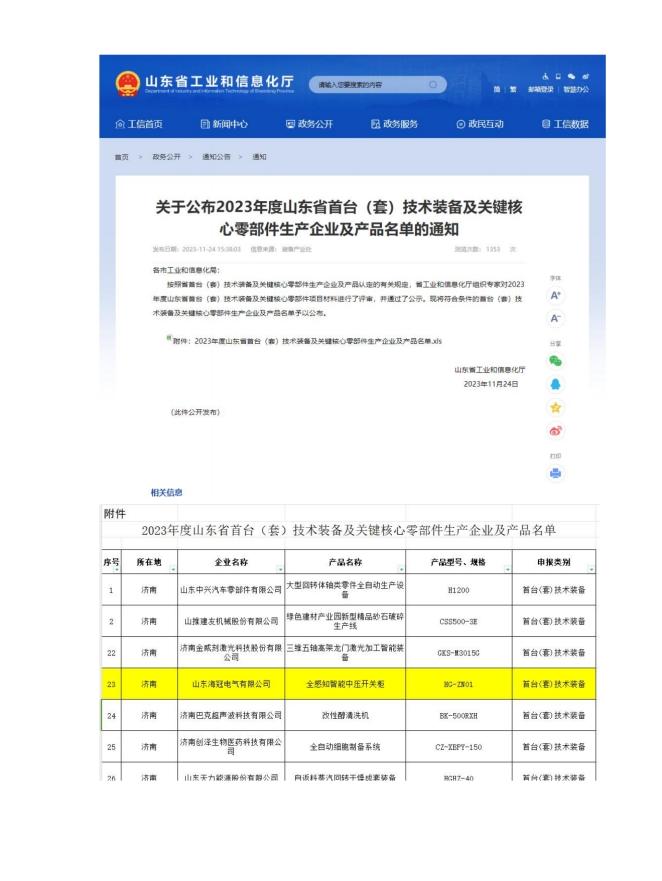
Task: Switch to Simplified Chinese with 简 link
Action: tap(497, 89)
